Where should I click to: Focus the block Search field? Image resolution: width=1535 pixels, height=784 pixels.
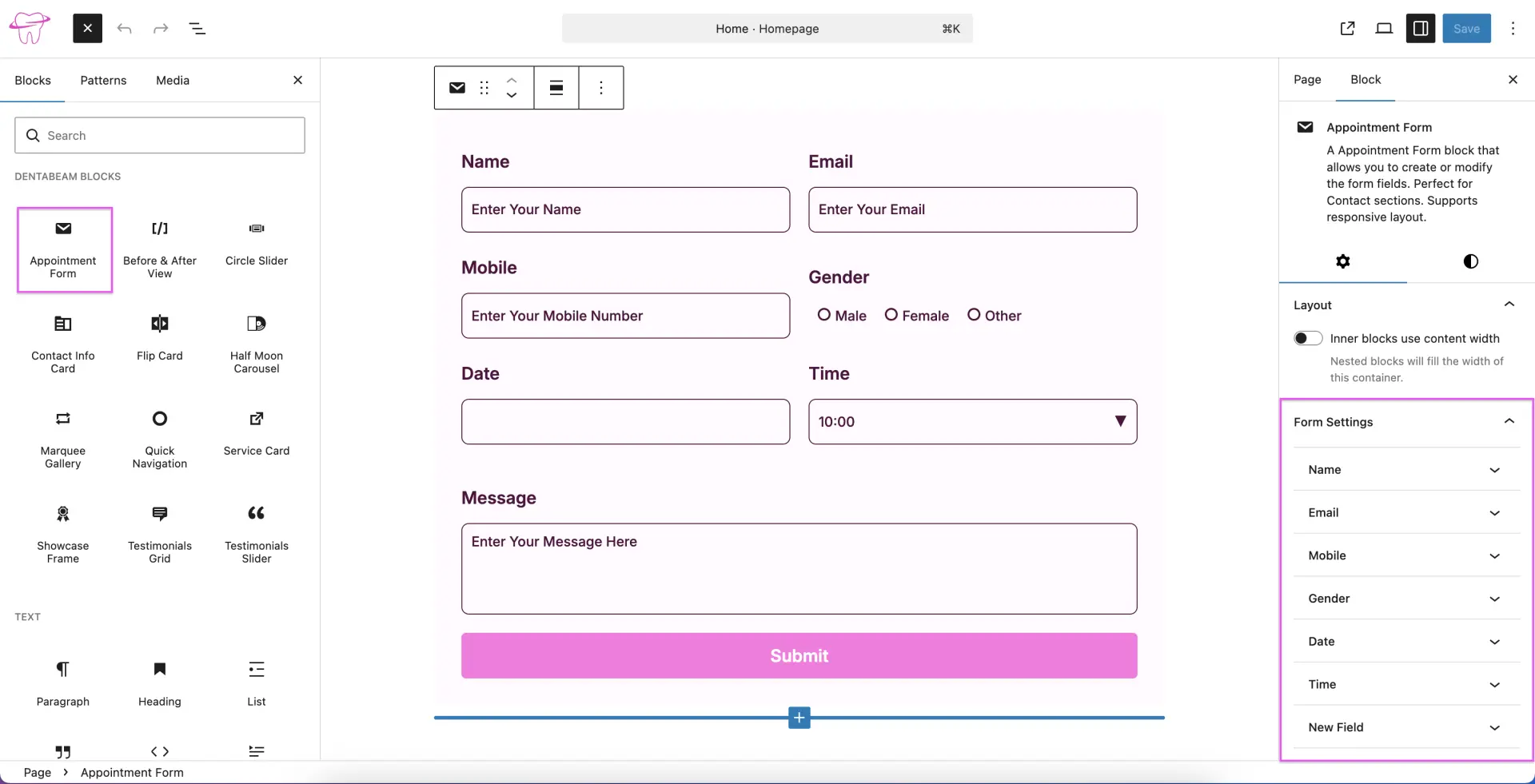click(x=160, y=136)
